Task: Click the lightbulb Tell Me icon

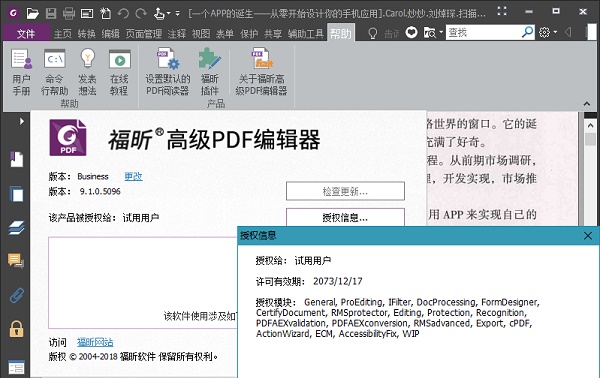Action: coord(372,33)
